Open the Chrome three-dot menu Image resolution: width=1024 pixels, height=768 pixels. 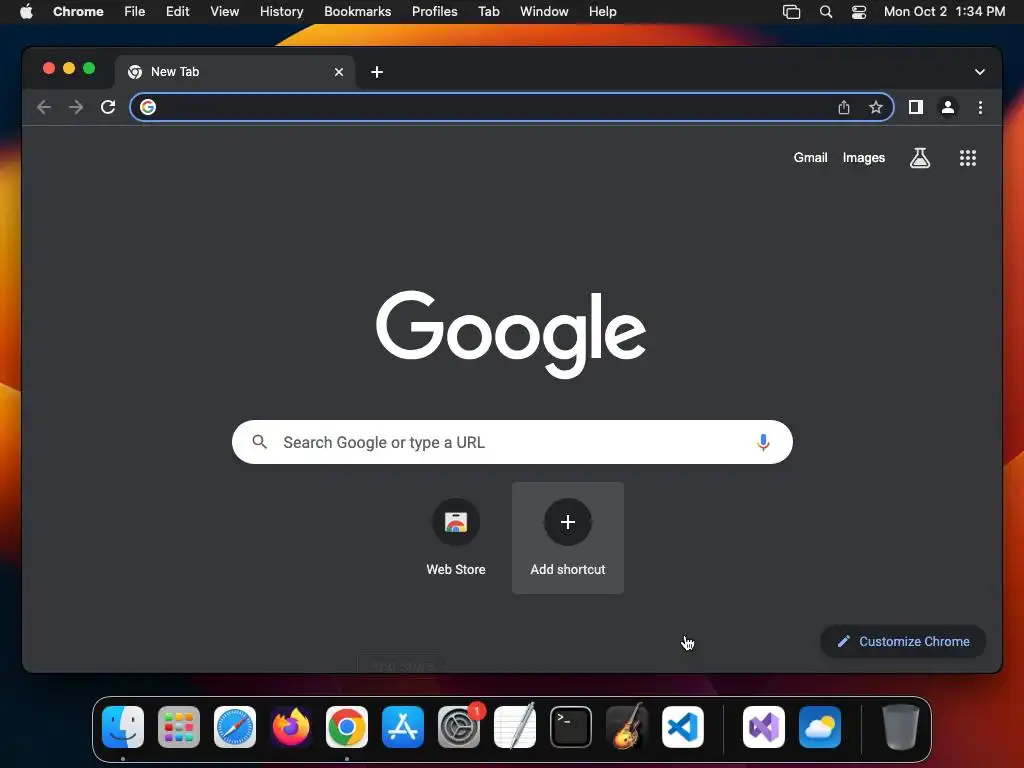tap(980, 107)
